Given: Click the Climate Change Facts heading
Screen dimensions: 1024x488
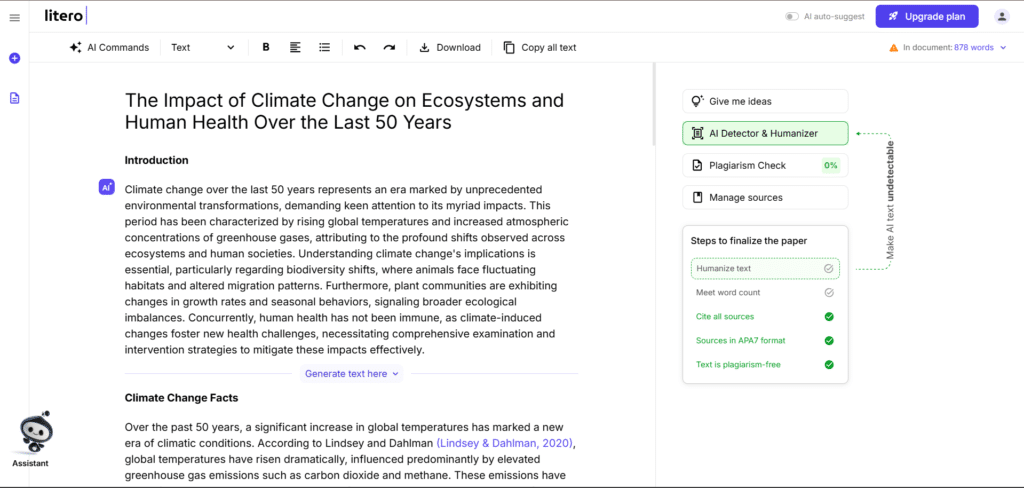Looking at the screenshot, I should coord(181,397).
